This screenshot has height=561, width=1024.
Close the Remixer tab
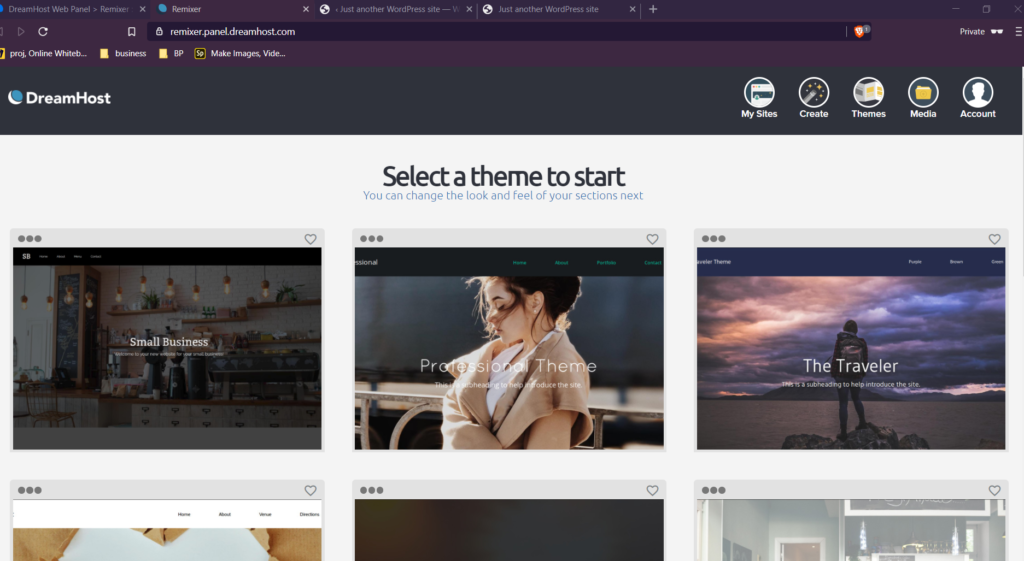pos(306,9)
